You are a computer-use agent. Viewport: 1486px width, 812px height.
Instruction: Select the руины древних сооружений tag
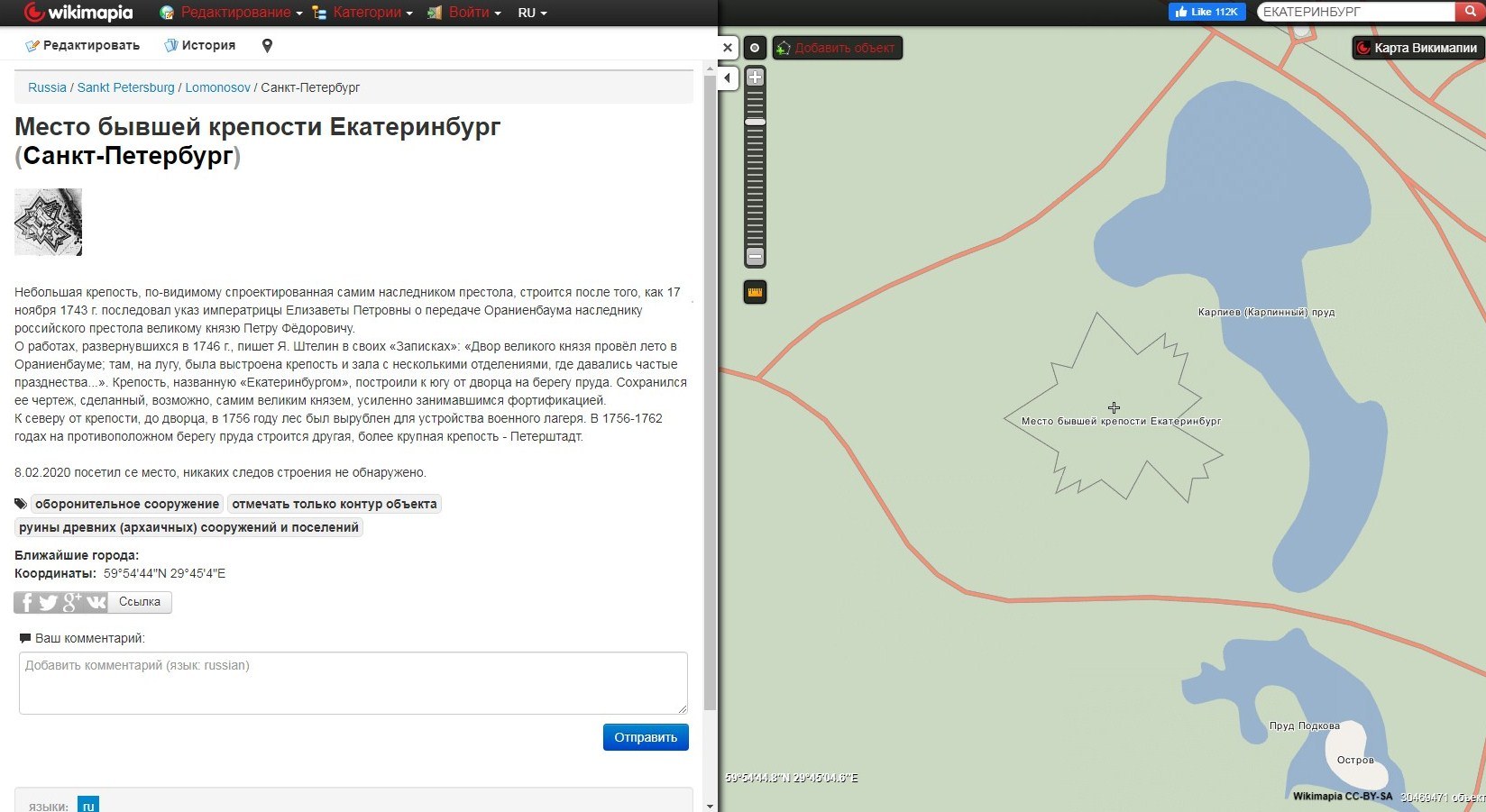[x=188, y=527]
